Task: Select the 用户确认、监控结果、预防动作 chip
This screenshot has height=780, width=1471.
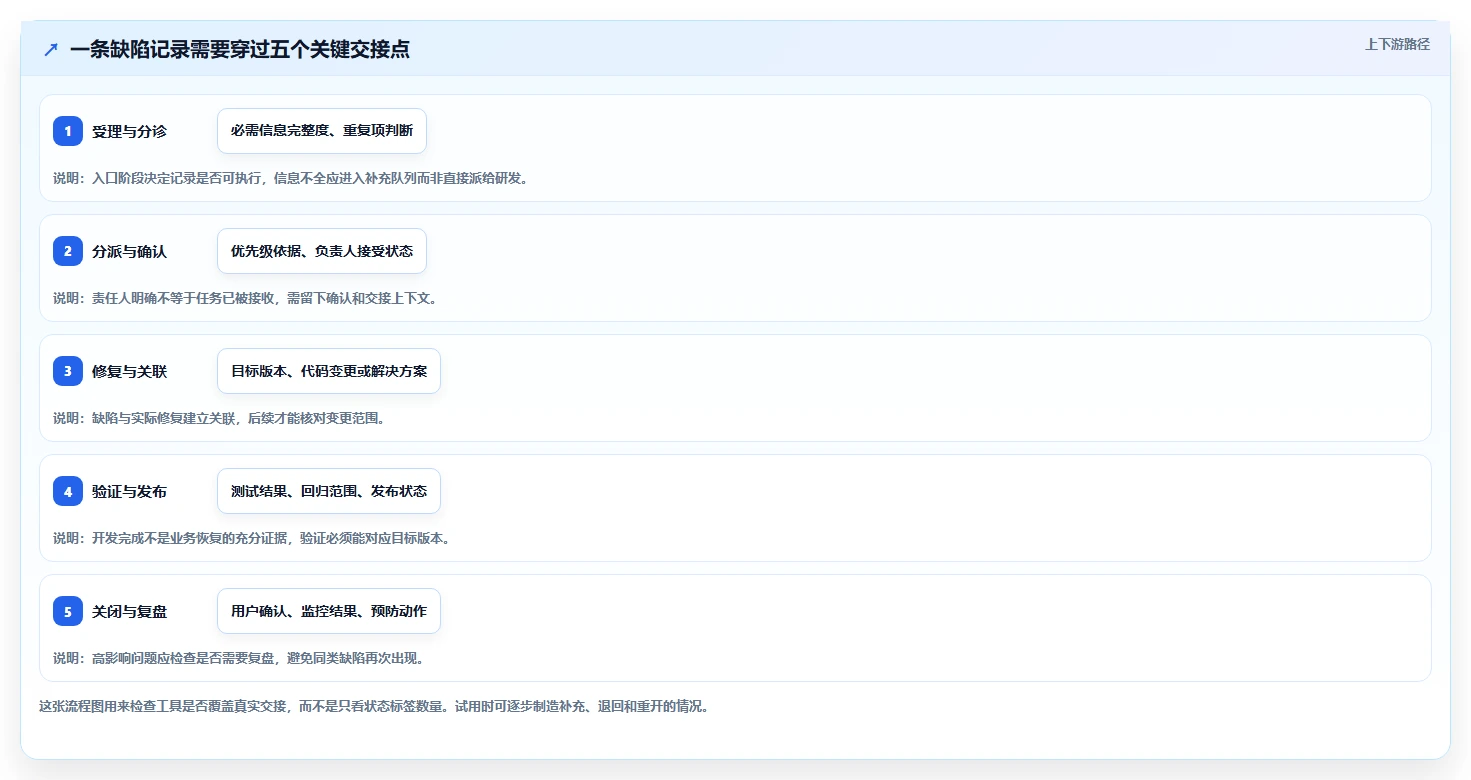Action: (x=329, y=611)
